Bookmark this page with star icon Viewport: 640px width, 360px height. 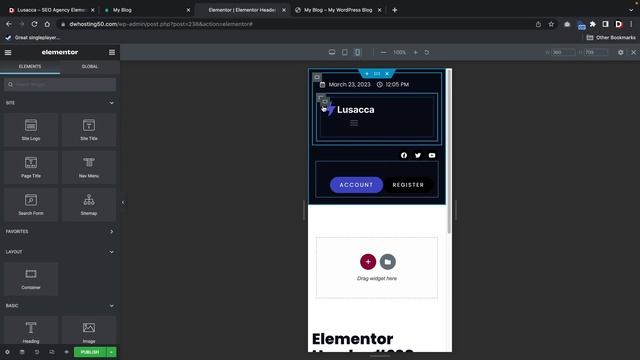click(551, 24)
